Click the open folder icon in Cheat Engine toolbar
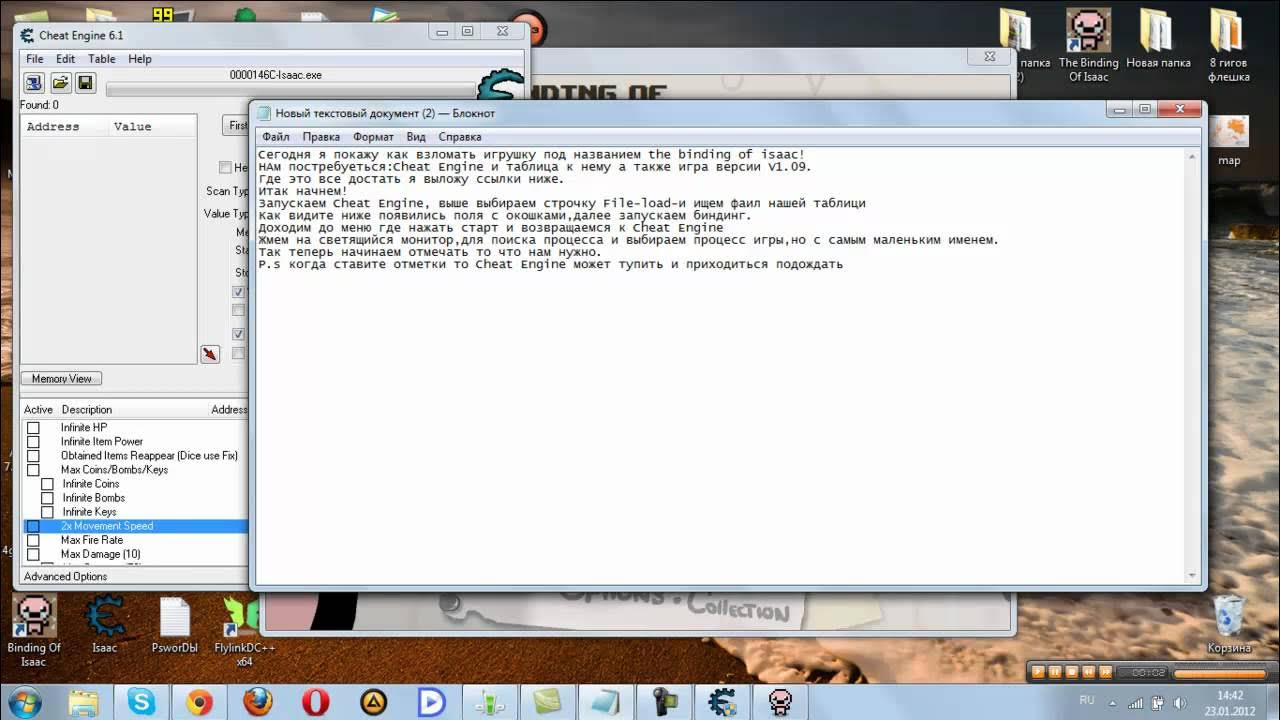The width and height of the screenshot is (1280, 720). click(60, 83)
